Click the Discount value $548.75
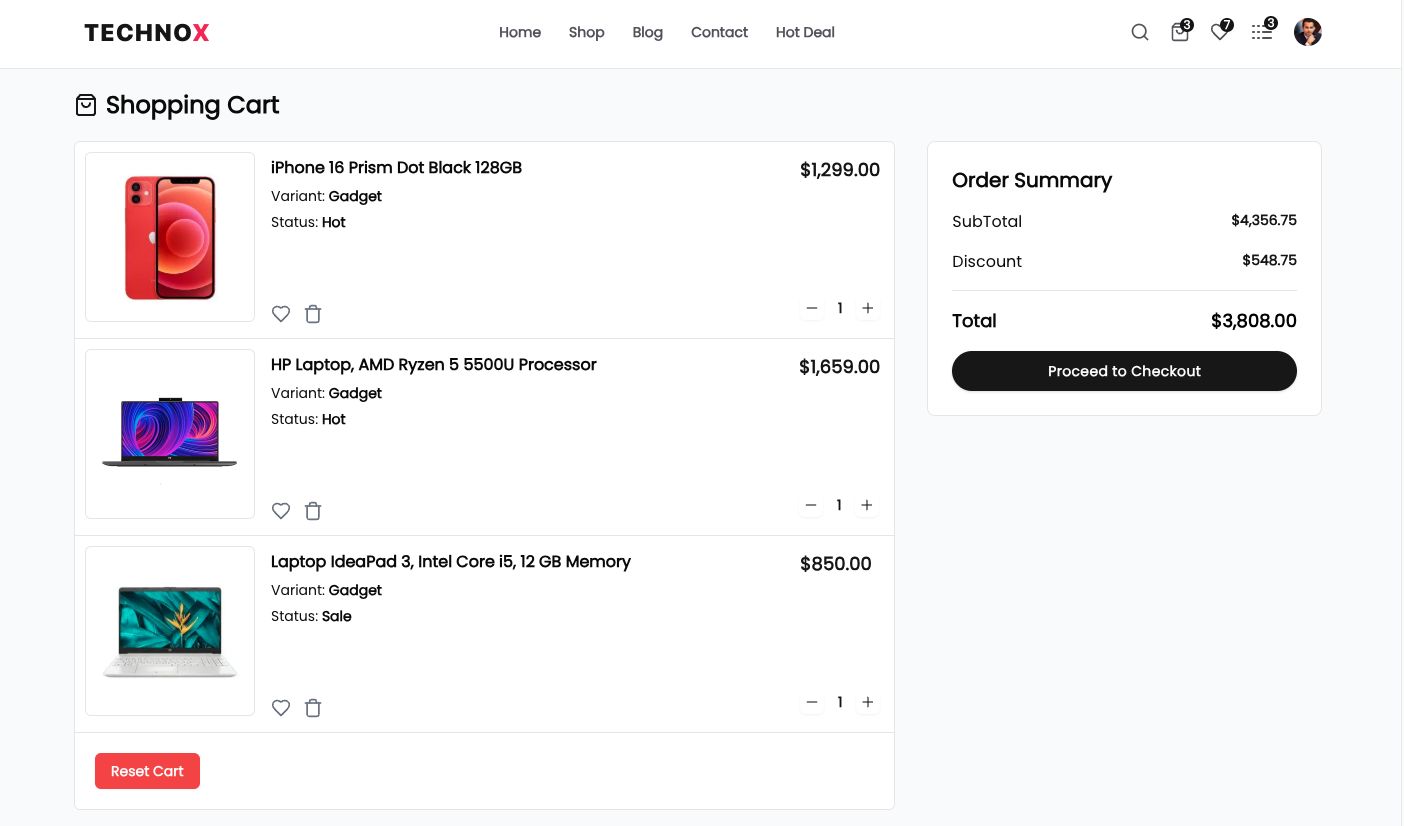Image resolution: width=1404 pixels, height=826 pixels. pos(1269,260)
